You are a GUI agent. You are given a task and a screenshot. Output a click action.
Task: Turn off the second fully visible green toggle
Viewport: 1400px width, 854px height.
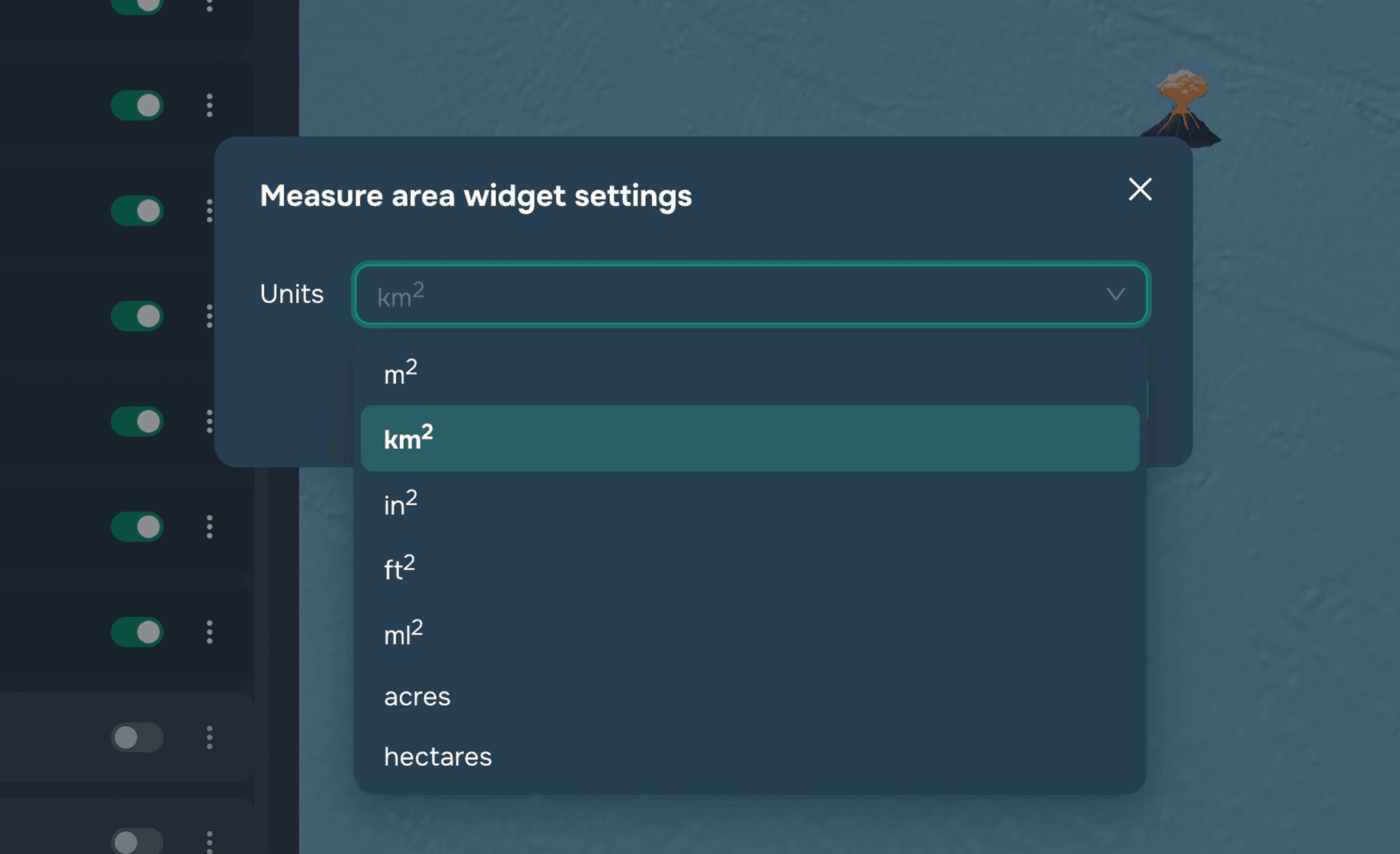tap(137, 210)
